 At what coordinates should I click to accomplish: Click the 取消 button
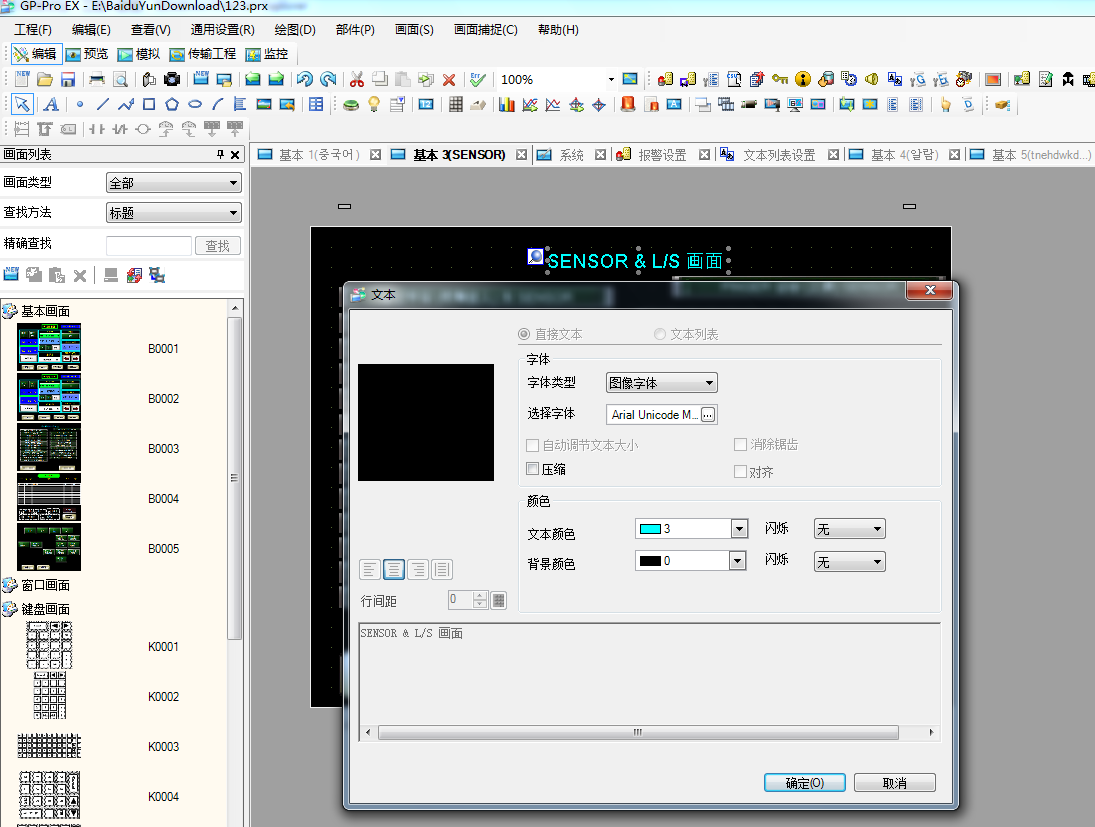coord(894,783)
